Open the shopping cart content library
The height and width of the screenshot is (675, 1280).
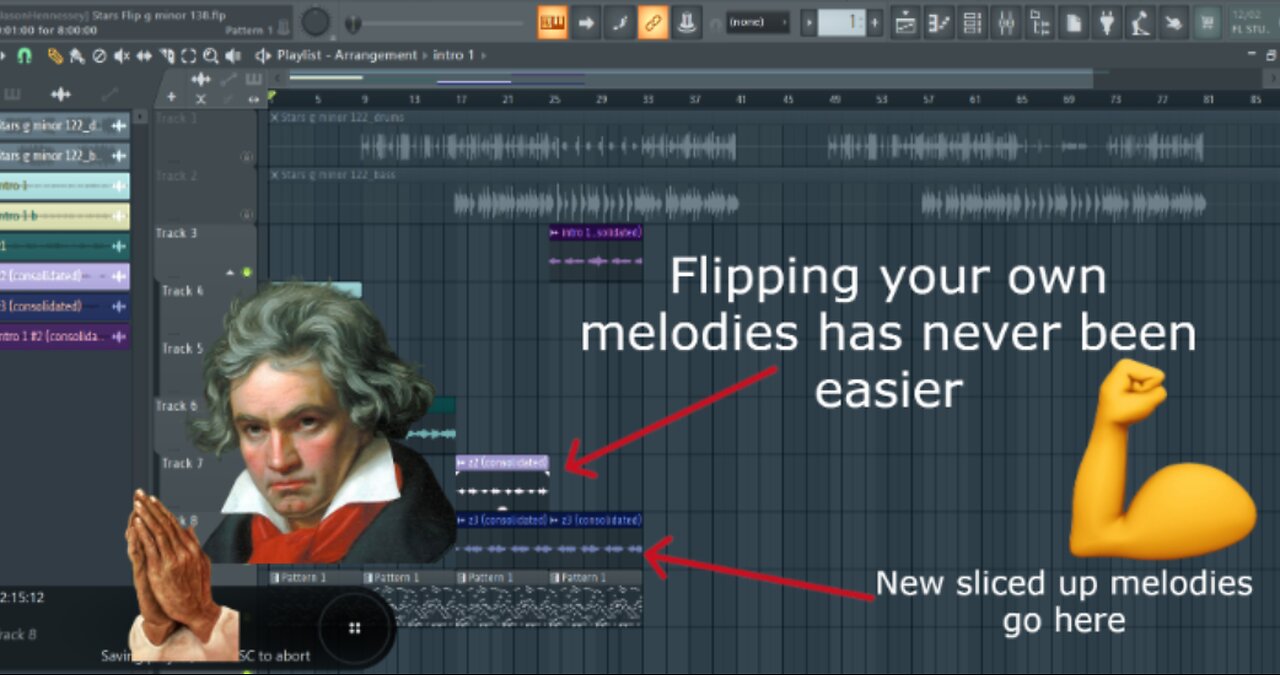pyautogui.click(x=1209, y=21)
